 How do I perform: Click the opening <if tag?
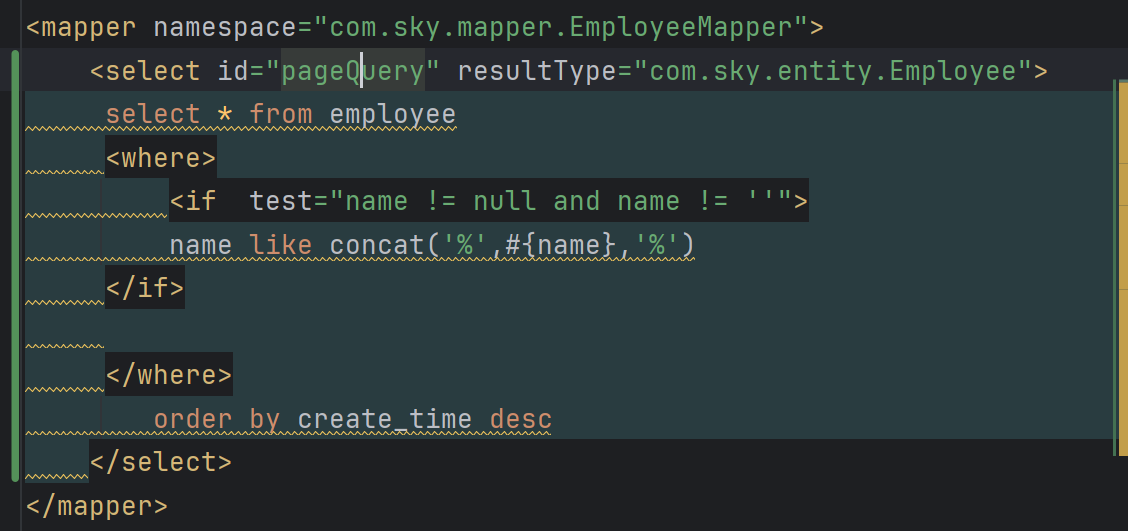pos(193,201)
